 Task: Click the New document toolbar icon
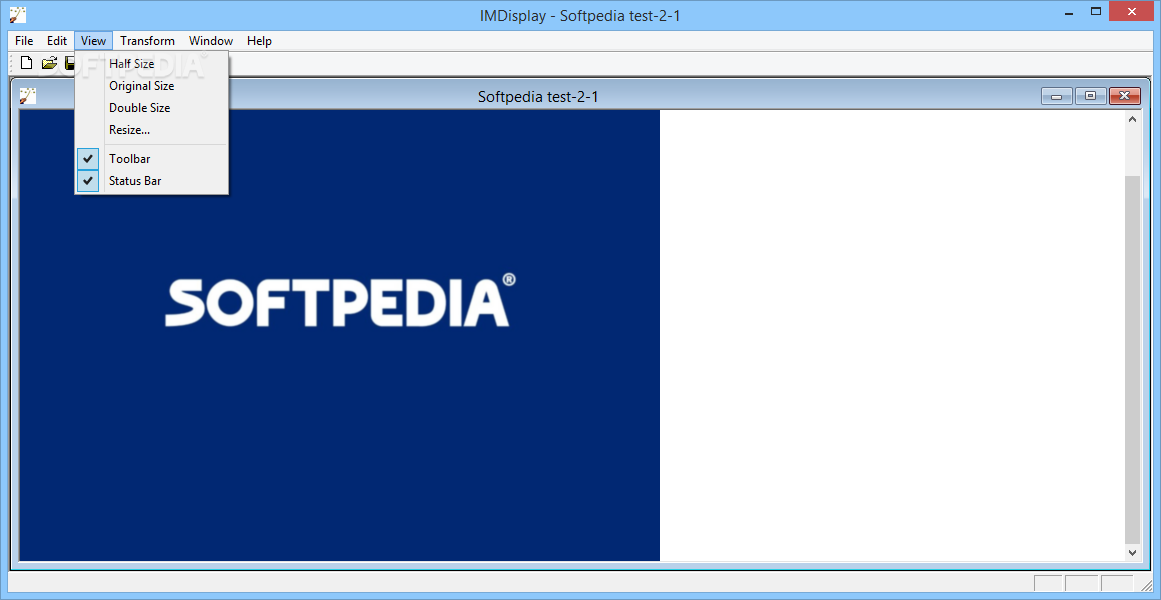tap(27, 63)
